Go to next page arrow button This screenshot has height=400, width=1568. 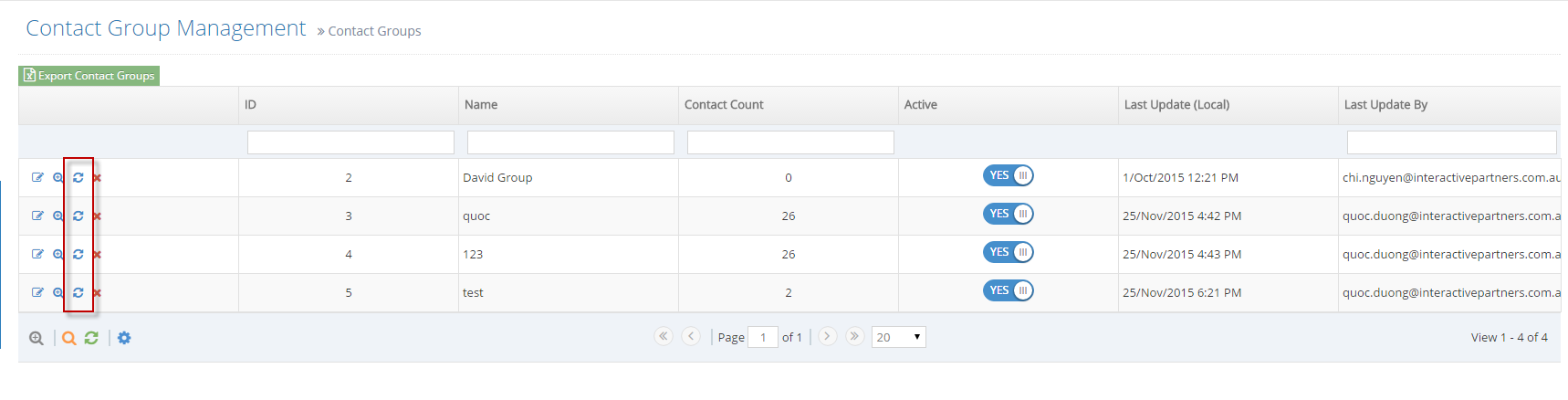[x=827, y=336]
